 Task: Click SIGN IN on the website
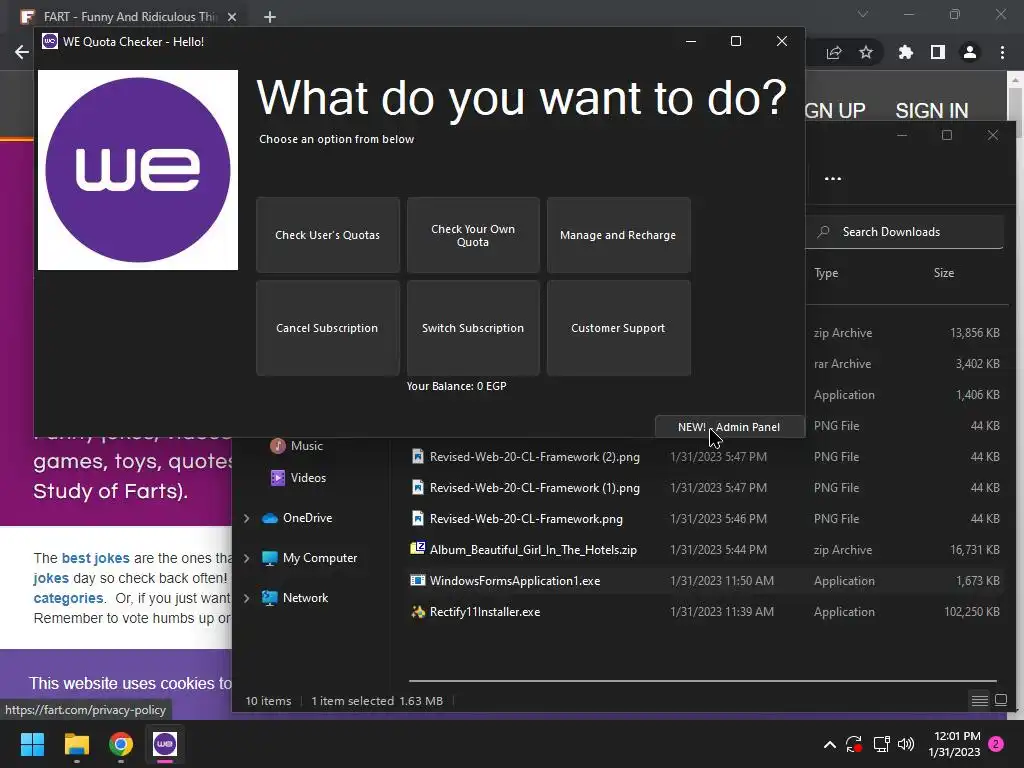[x=931, y=111]
